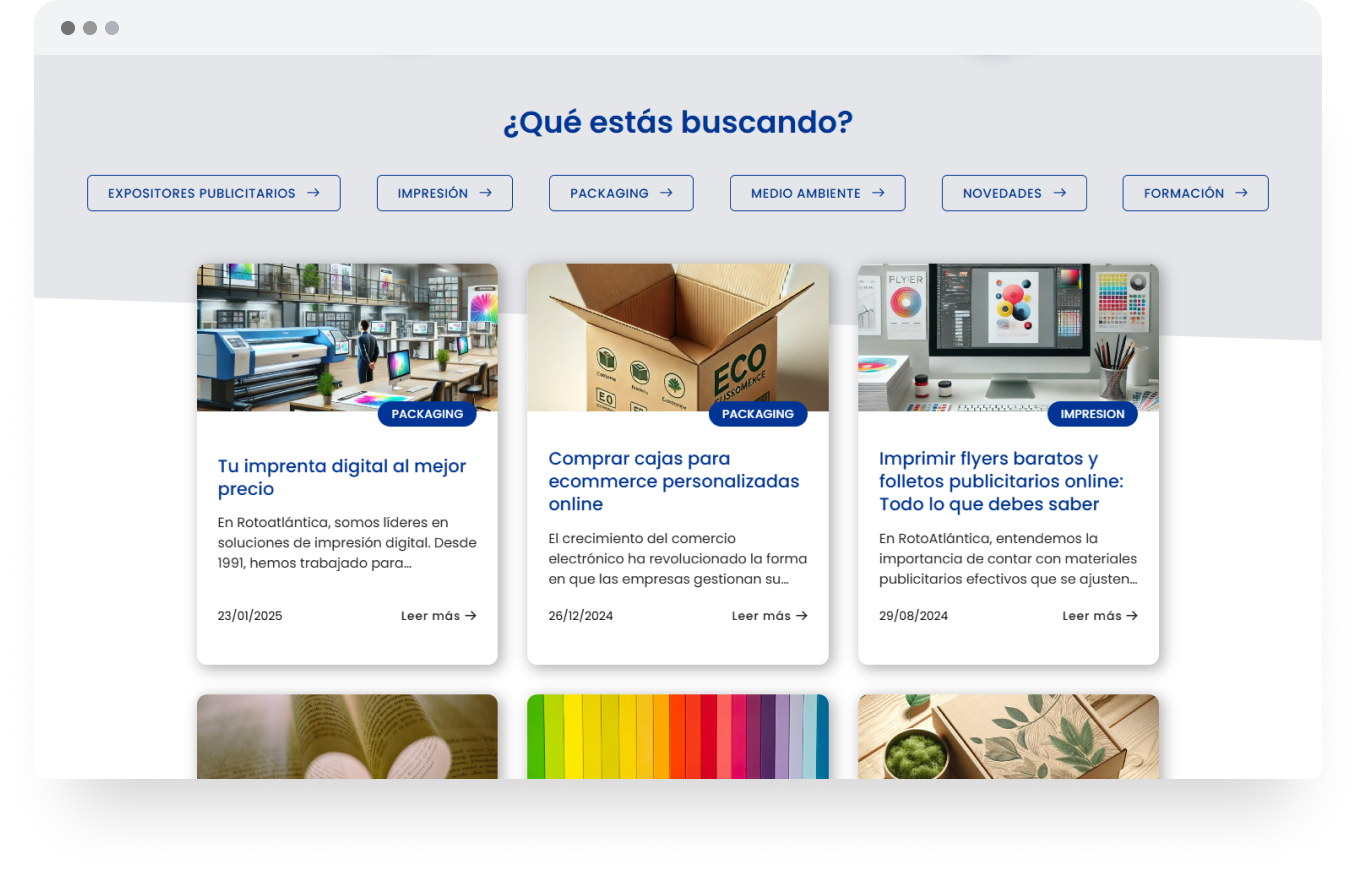This screenshot has height=876, width=1363.
Task: Click the arrow icon next to Impresión
Action: (x=485, y=193)
